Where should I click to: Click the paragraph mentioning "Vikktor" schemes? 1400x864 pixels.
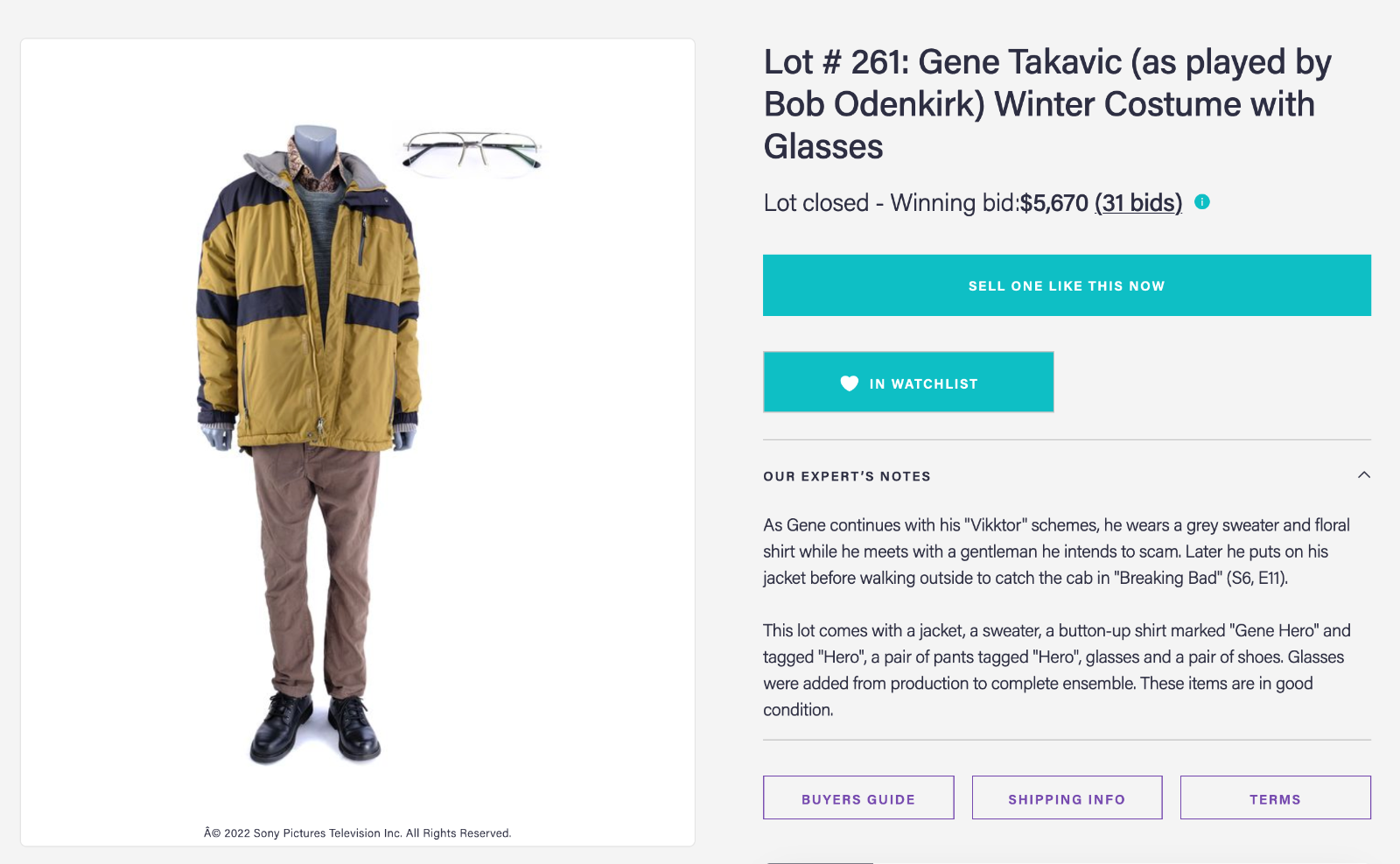point(1056,551)
